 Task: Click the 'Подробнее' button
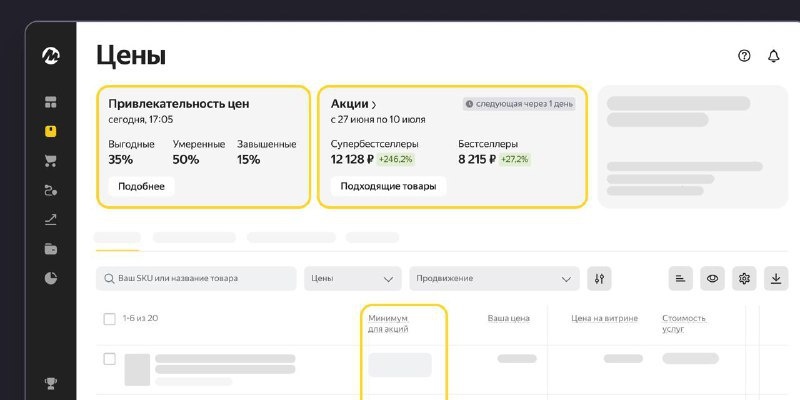pyautogui.click(x=141, y=186)
